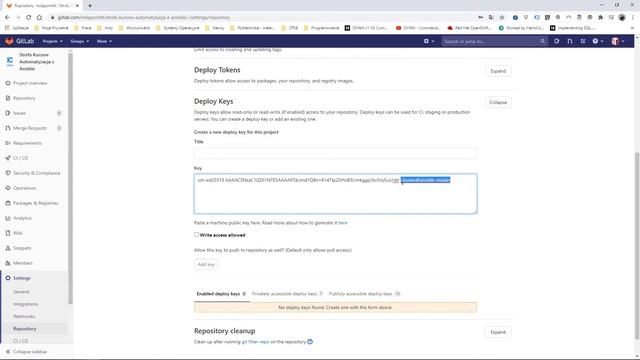
Task: Open the Merge requests icon in the navbar
Action: 570,41
